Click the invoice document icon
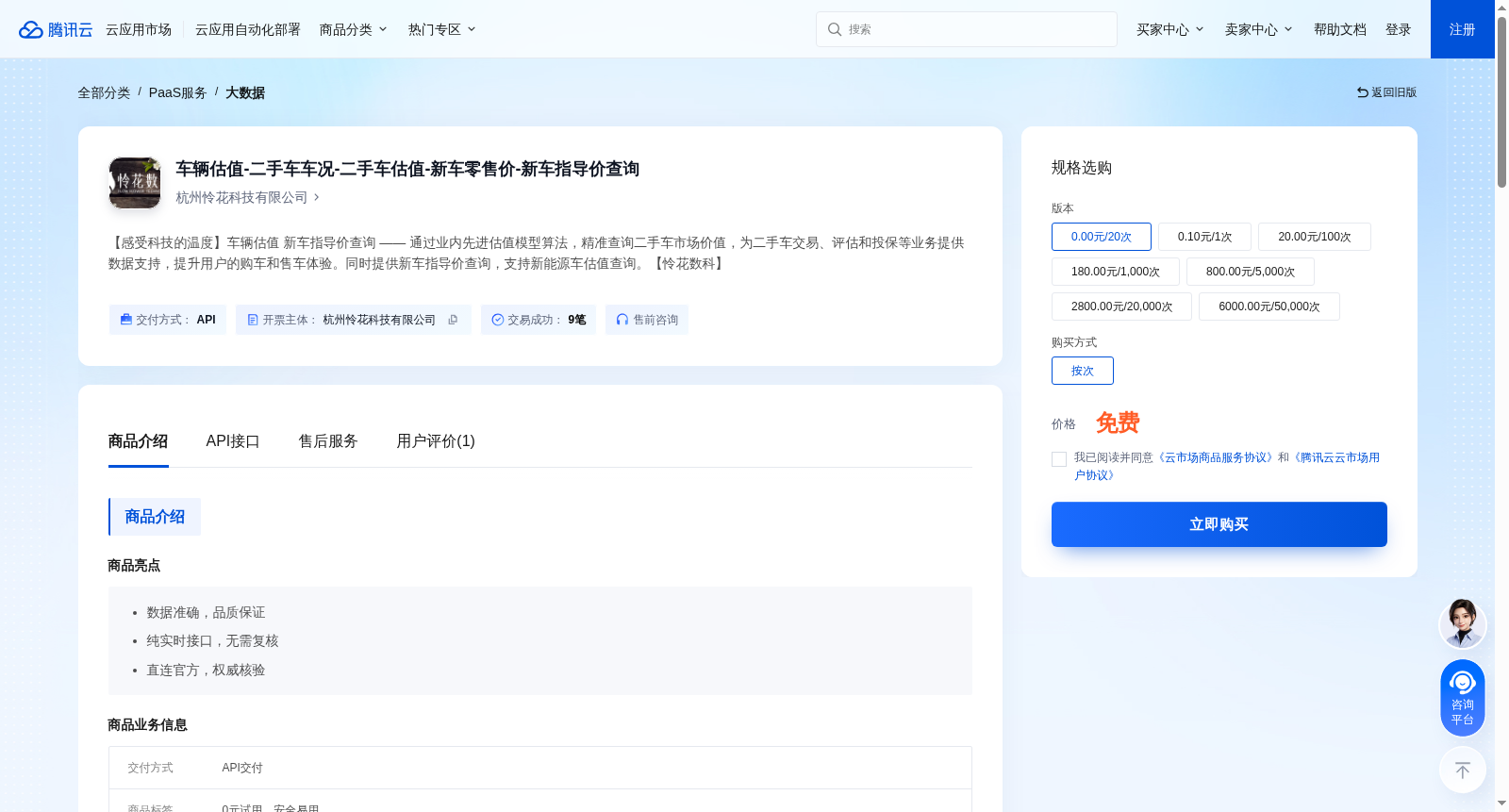This screenshot has width=1509, height=812. coord(253,320)
